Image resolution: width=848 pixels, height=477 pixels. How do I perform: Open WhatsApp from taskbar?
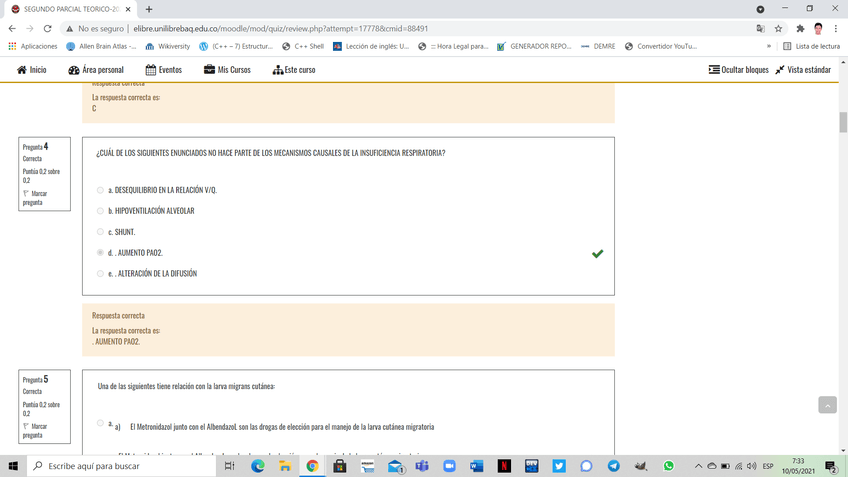(668, 466)
